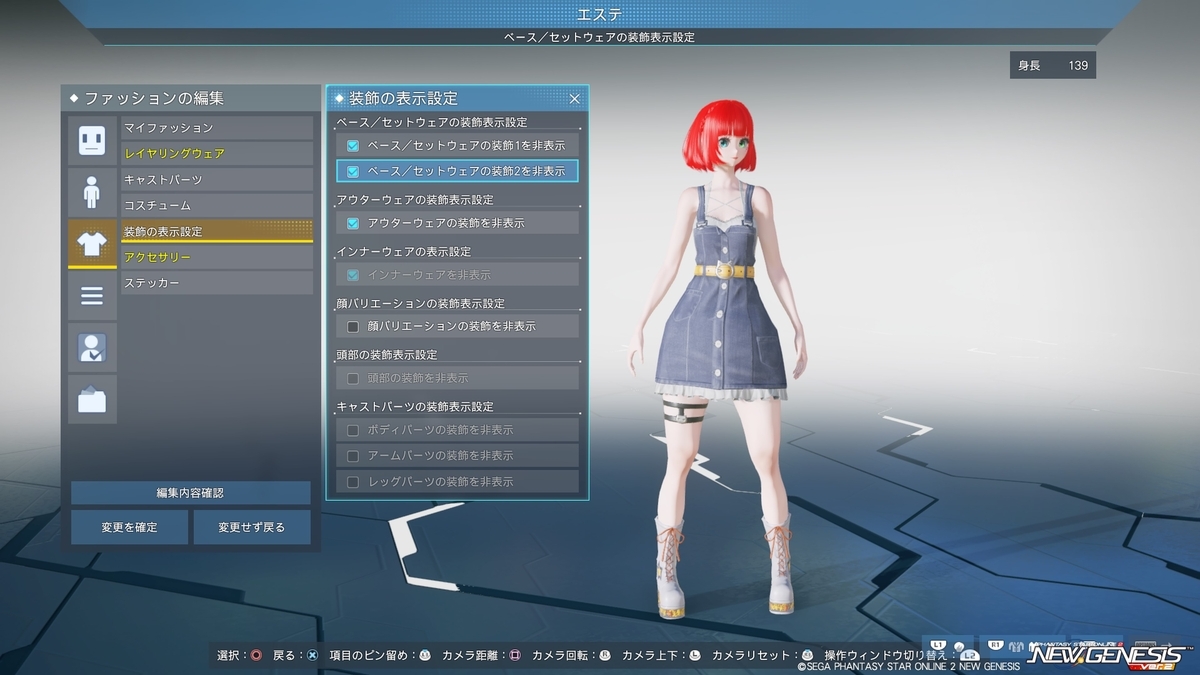Click the character's yellow belt

click(725, 270)
